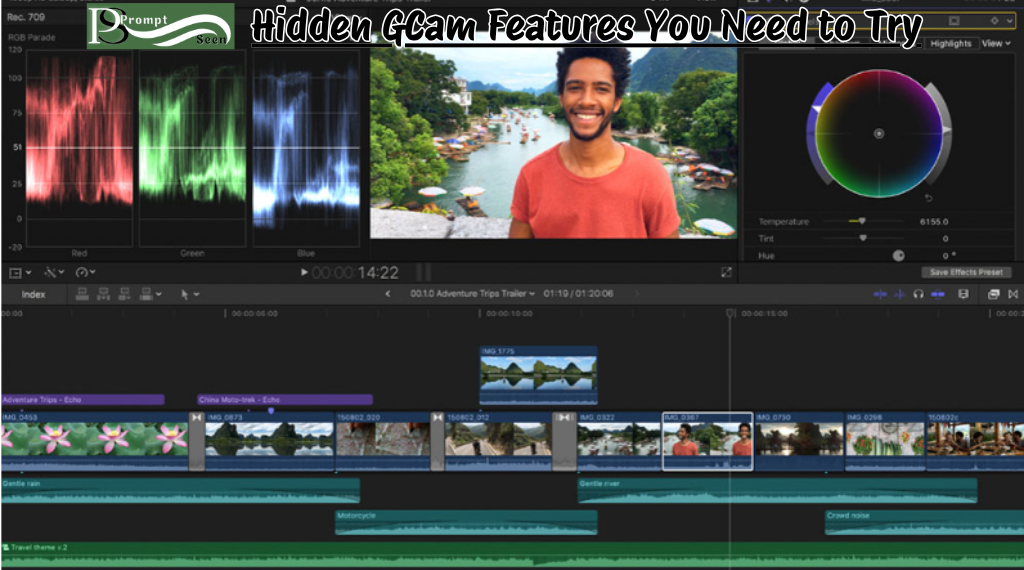Screen dimensions: 1024x570
Task: Select the China Moto-trek - Echo title clip
Action: coord(285,400)
